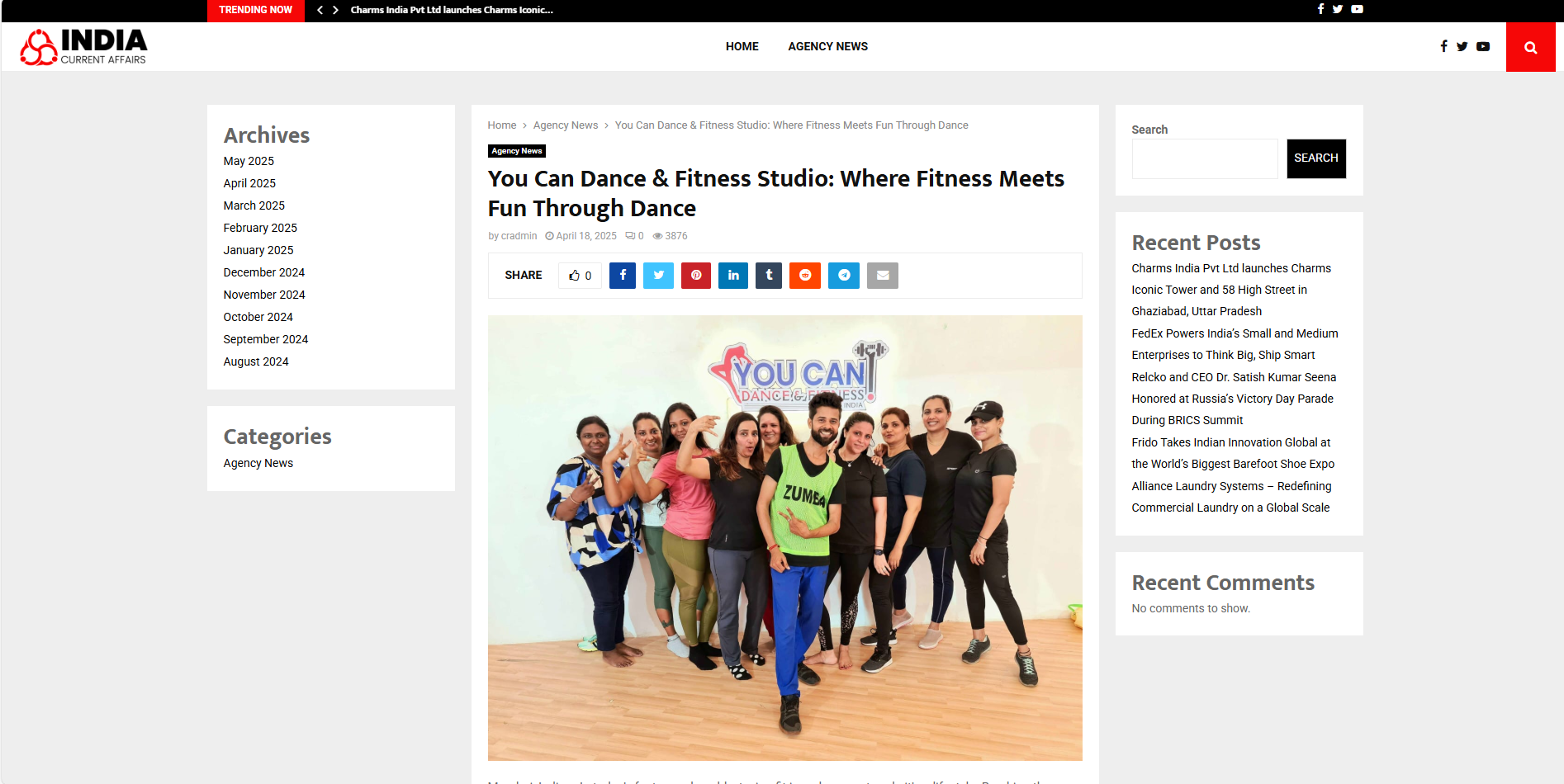
Task: Click the India Current Affairs logo
Action: tap(83, 47)
